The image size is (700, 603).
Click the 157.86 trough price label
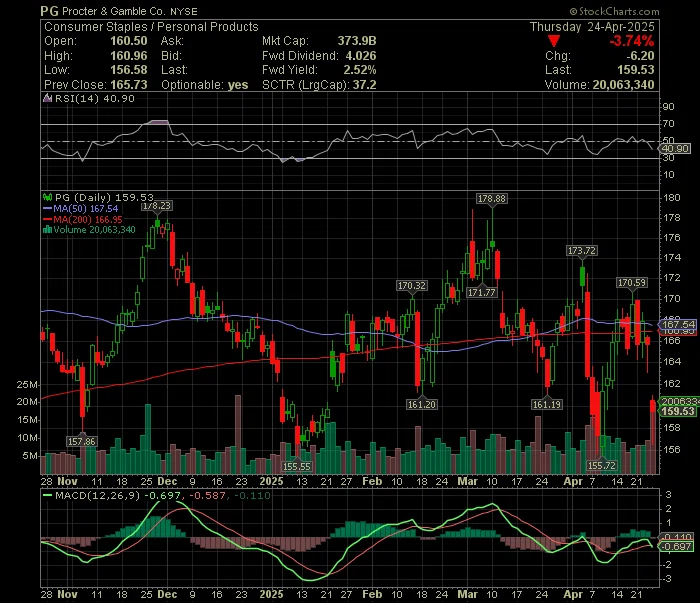pos(82,442)
